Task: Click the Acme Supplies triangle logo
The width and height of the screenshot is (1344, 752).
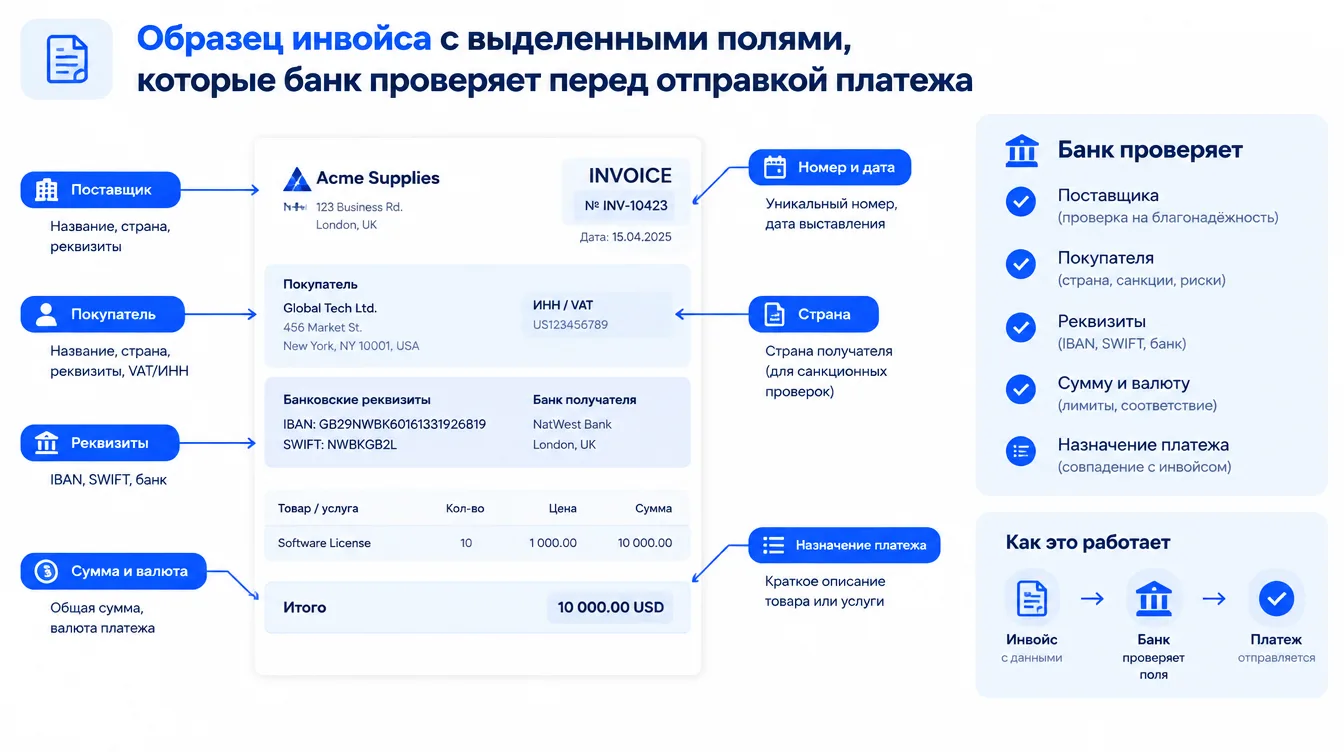Action: coord(297,179)
